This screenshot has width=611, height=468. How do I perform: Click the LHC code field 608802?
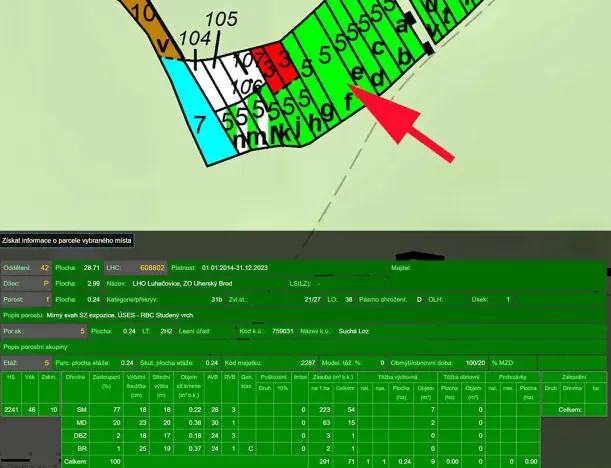tap(152, 268)
